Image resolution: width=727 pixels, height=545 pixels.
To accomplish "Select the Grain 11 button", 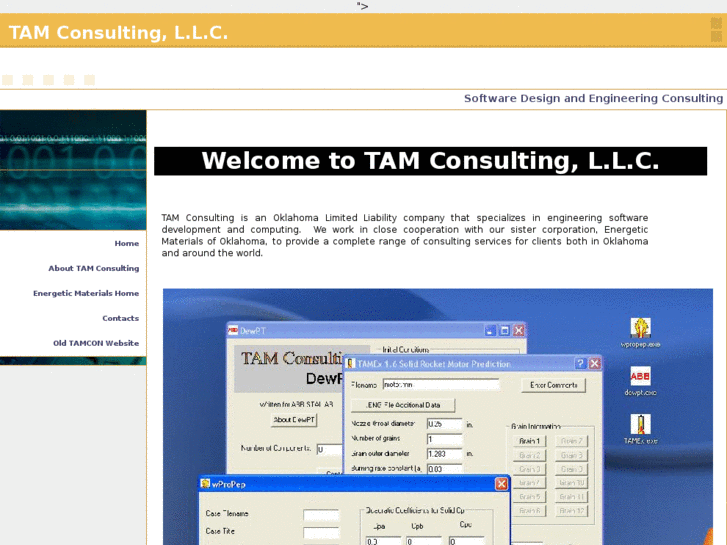I will coord(571,496).
